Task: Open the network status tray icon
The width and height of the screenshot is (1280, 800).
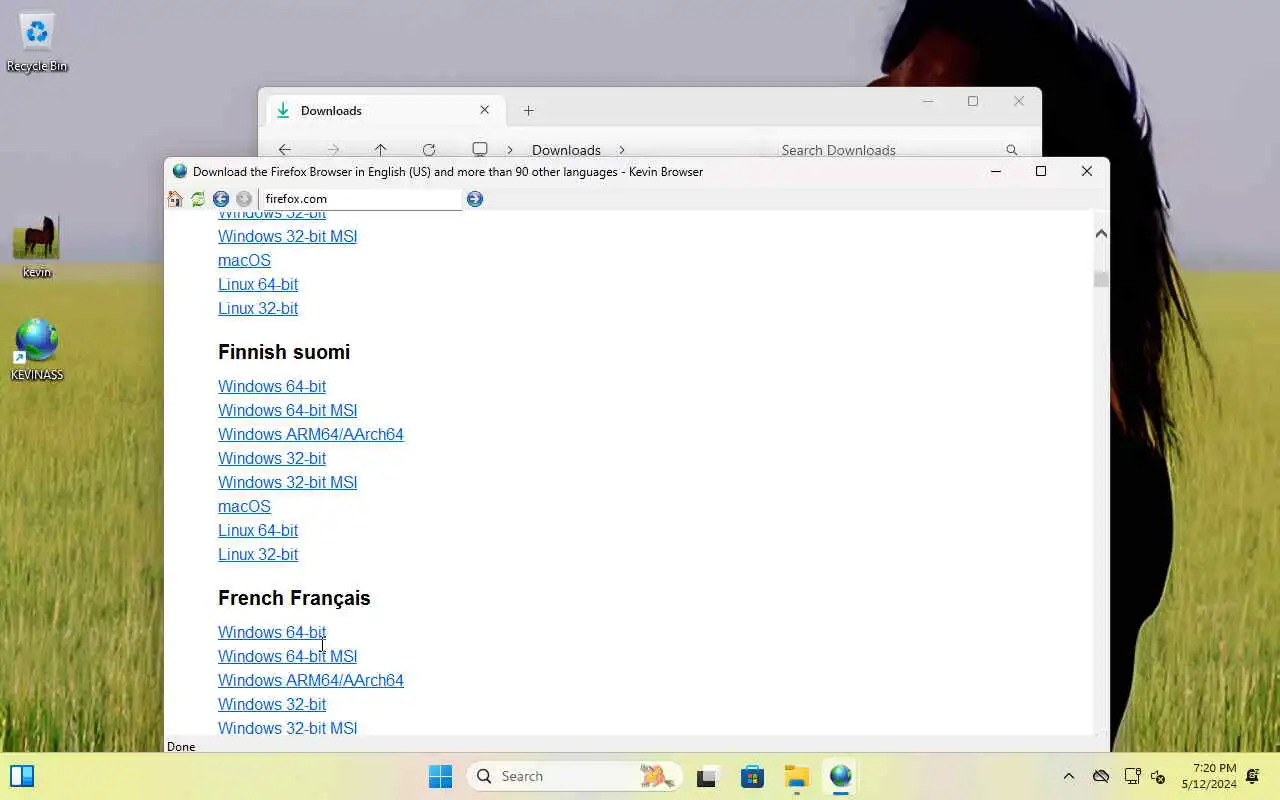Action: click(x=1132, y=776)
